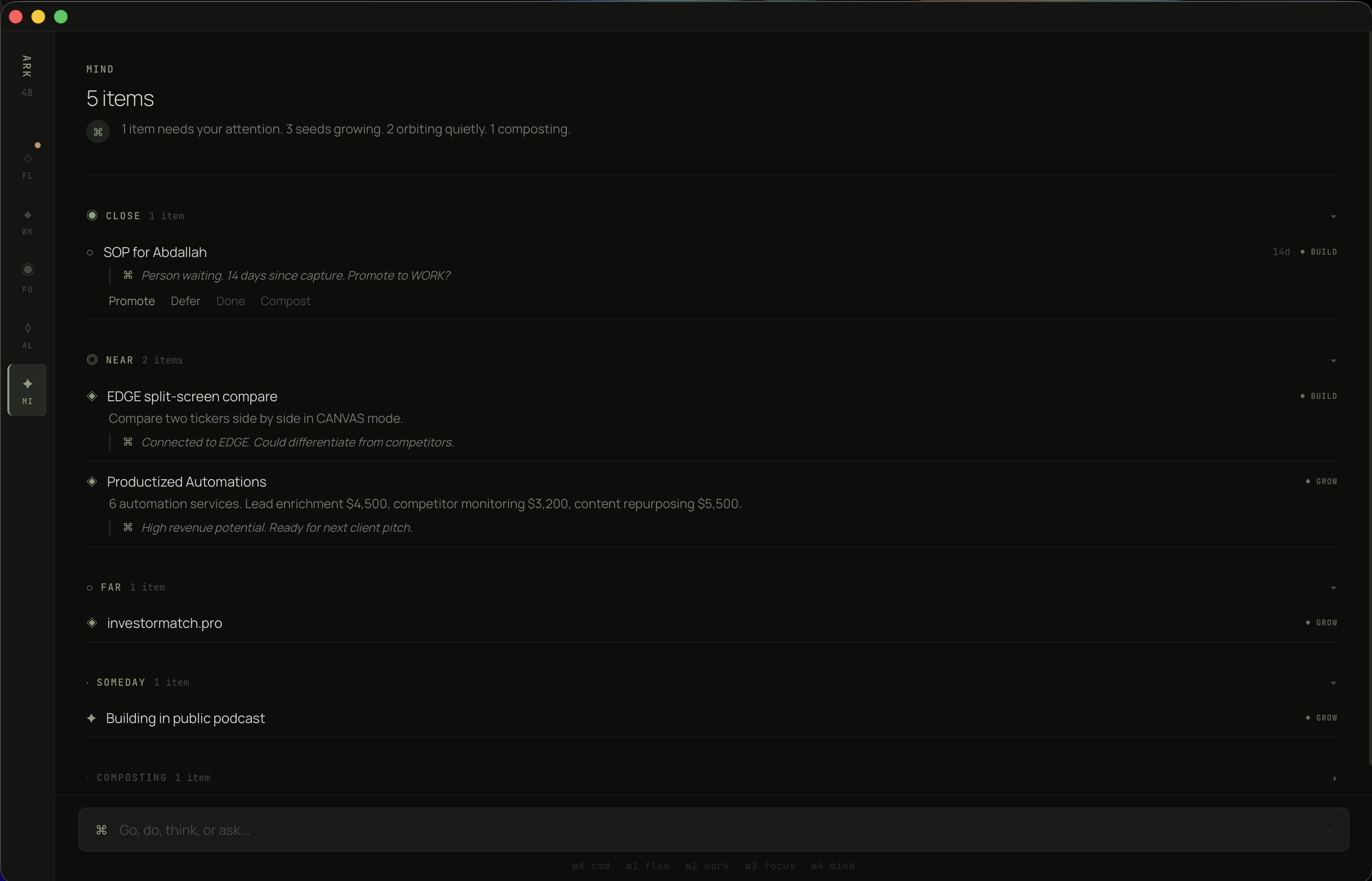Click command icon beside attention summary
The image size is (1372, 881).
(98, 132)
